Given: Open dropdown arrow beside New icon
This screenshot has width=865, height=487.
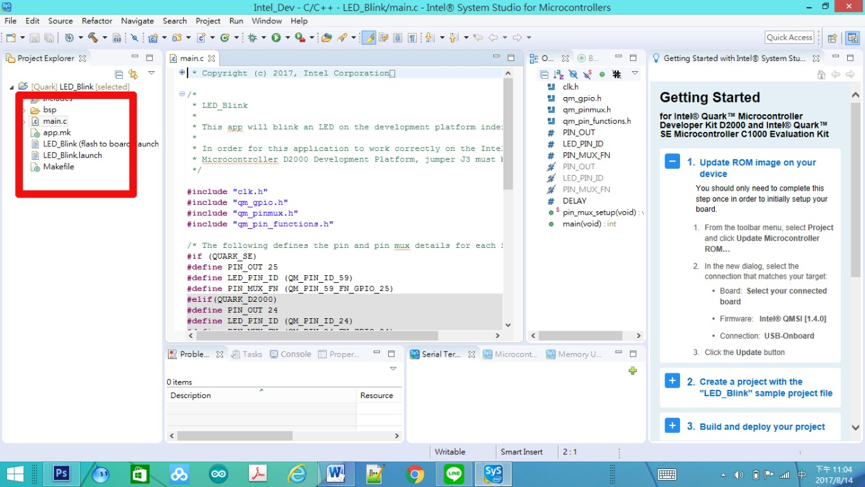Looking at the screenshot, I should click(22, 38).
